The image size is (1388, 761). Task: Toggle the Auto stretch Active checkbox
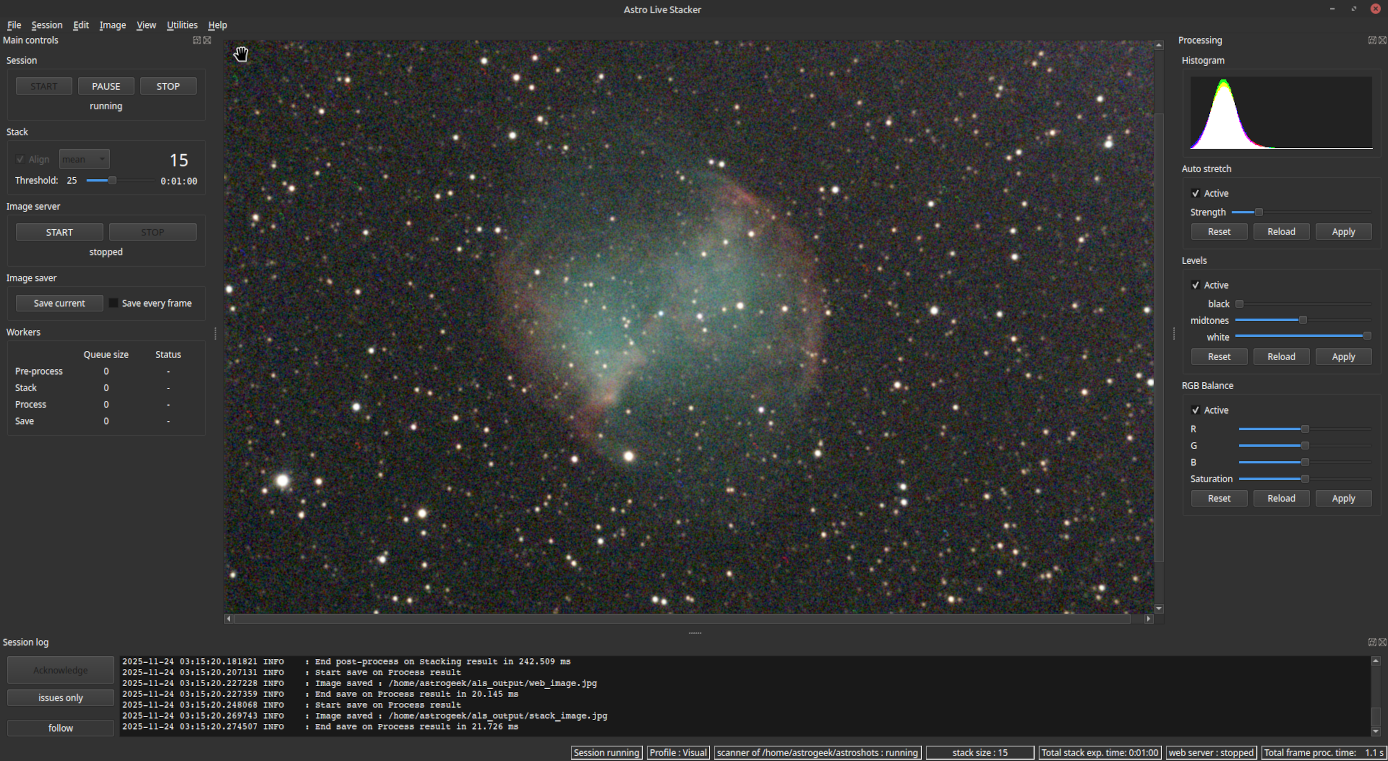tap(1196, 193)
